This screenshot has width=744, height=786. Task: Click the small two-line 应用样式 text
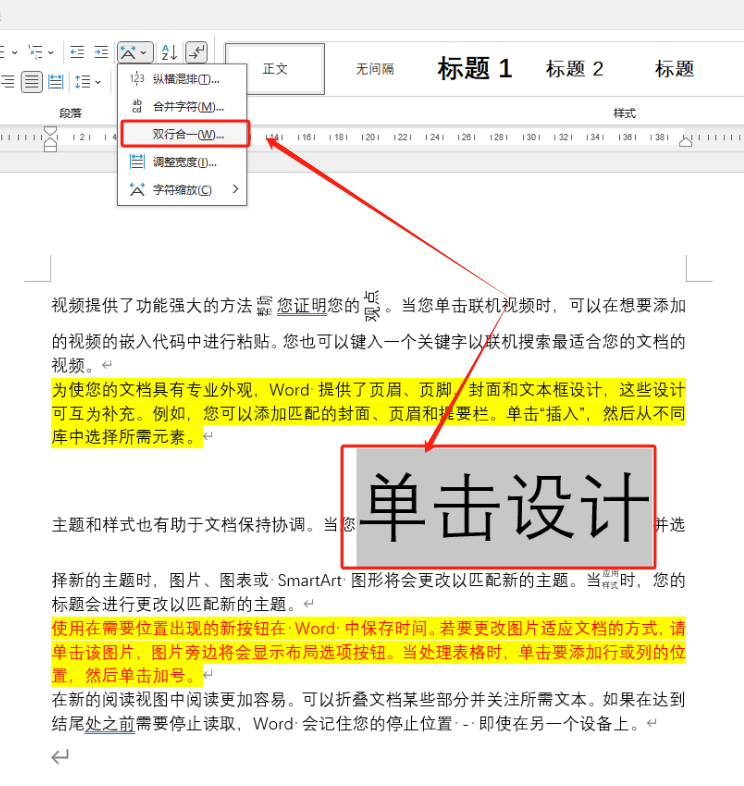pos(610,579)
